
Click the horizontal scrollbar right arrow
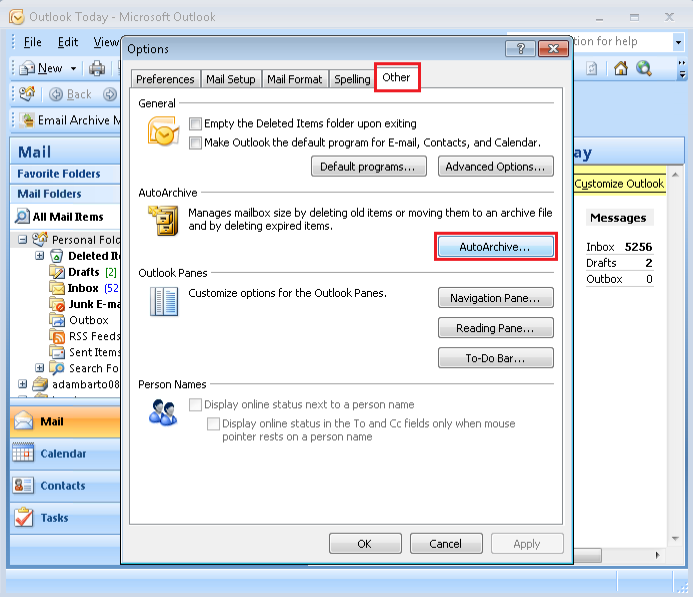(x=657, y=555)
